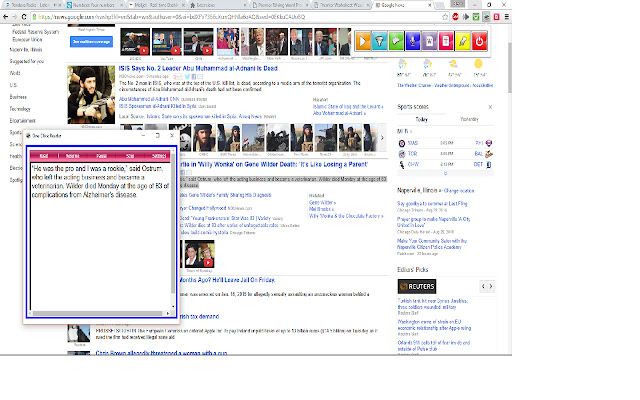Screen dimensions: 640x400
Task: Click the yellow highlighter pen icon
Action: click(463, 41)
